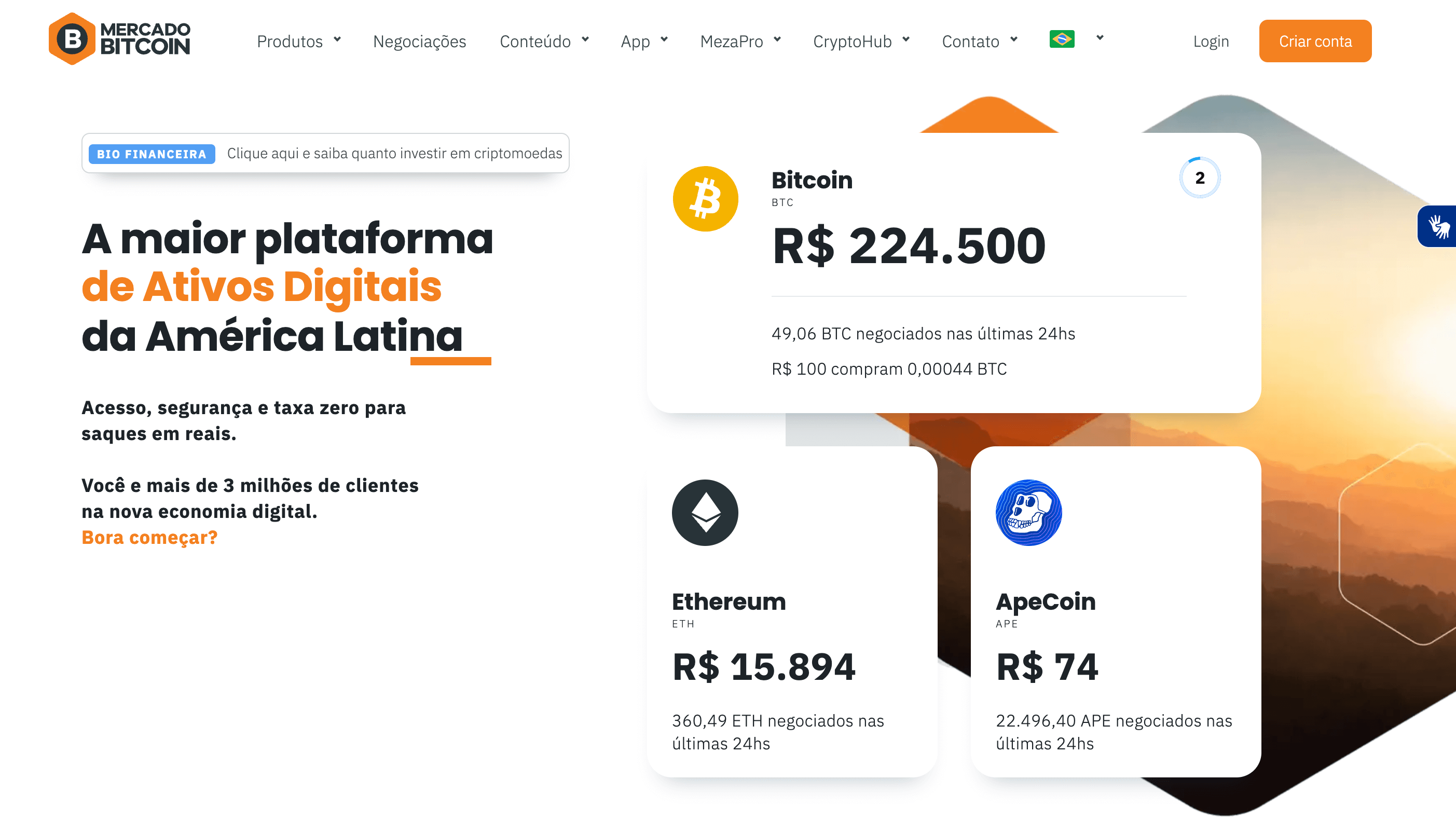This screenshot has width=1456, height=821.
Task: Click the Bora começar? link
Action: coord(149,537)
